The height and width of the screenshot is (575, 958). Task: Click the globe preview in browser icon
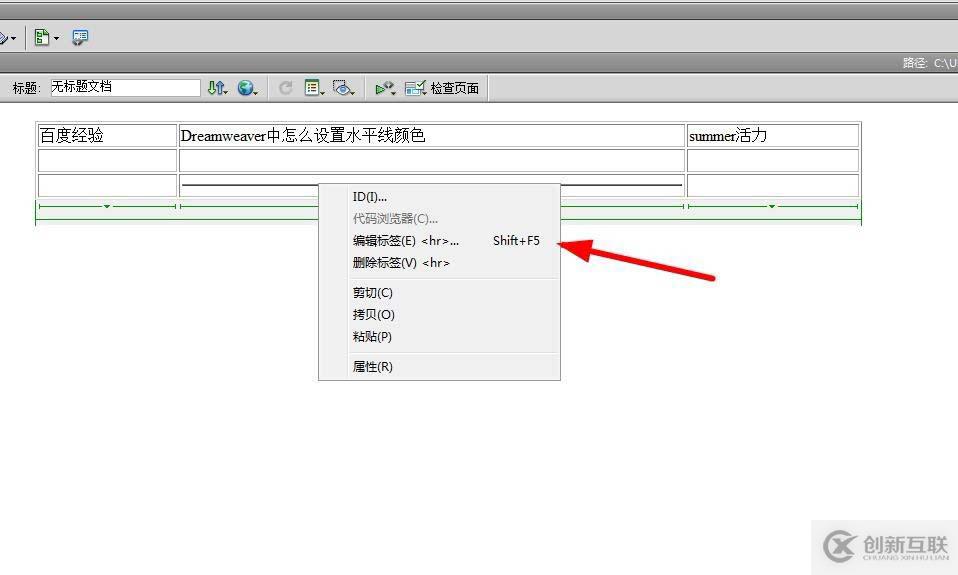[247, 88]
